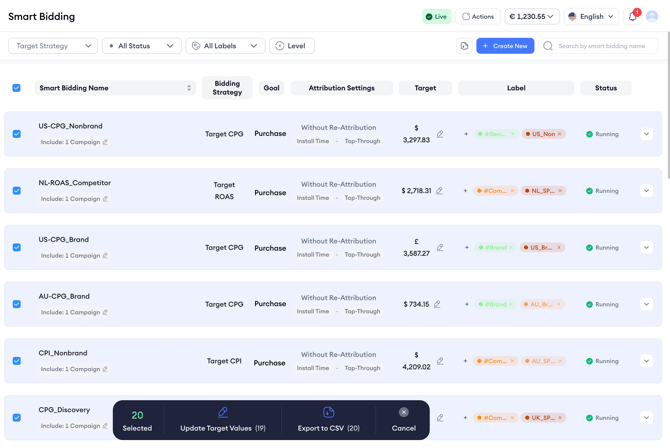
Task: Open the English language selector
Action: click(x=591, y=17)
